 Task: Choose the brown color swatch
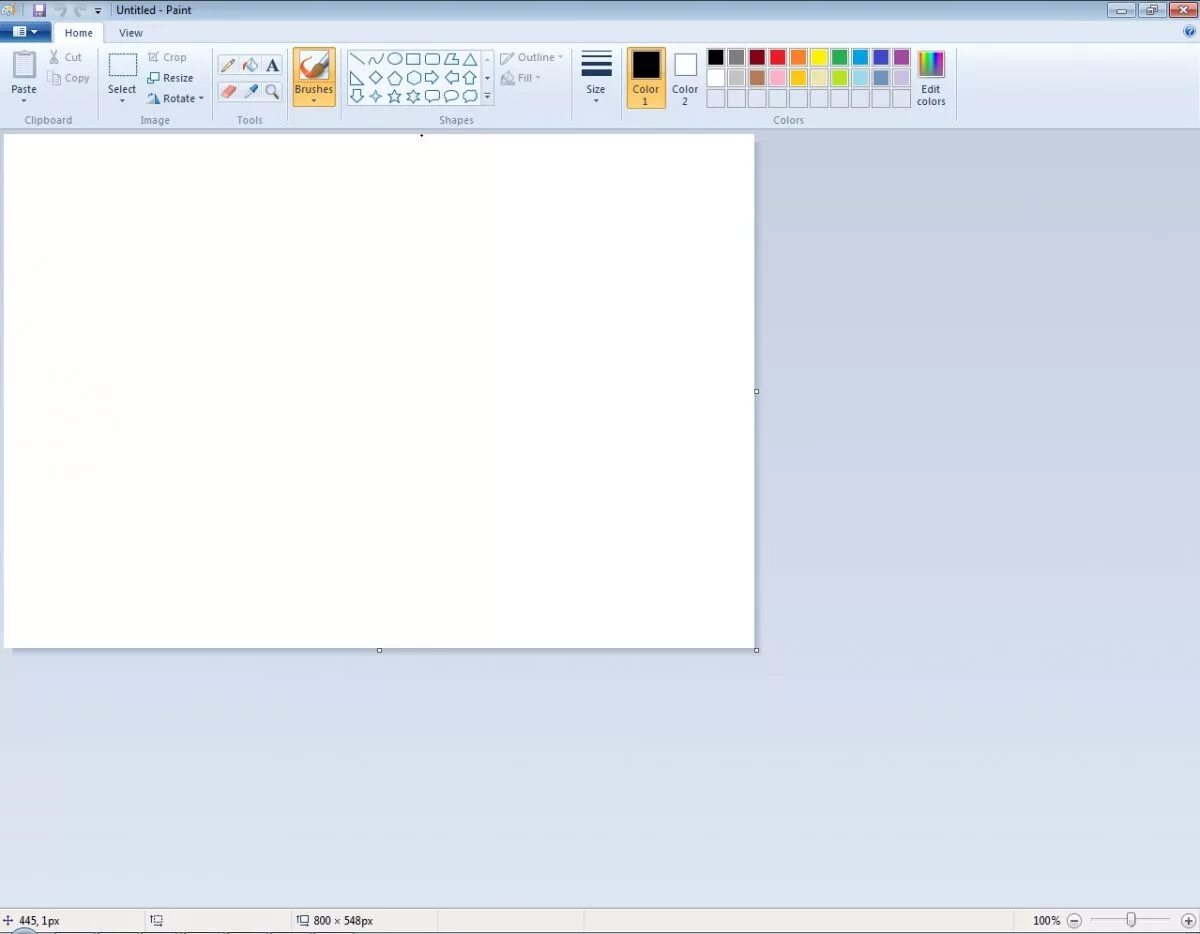[757, 78]
